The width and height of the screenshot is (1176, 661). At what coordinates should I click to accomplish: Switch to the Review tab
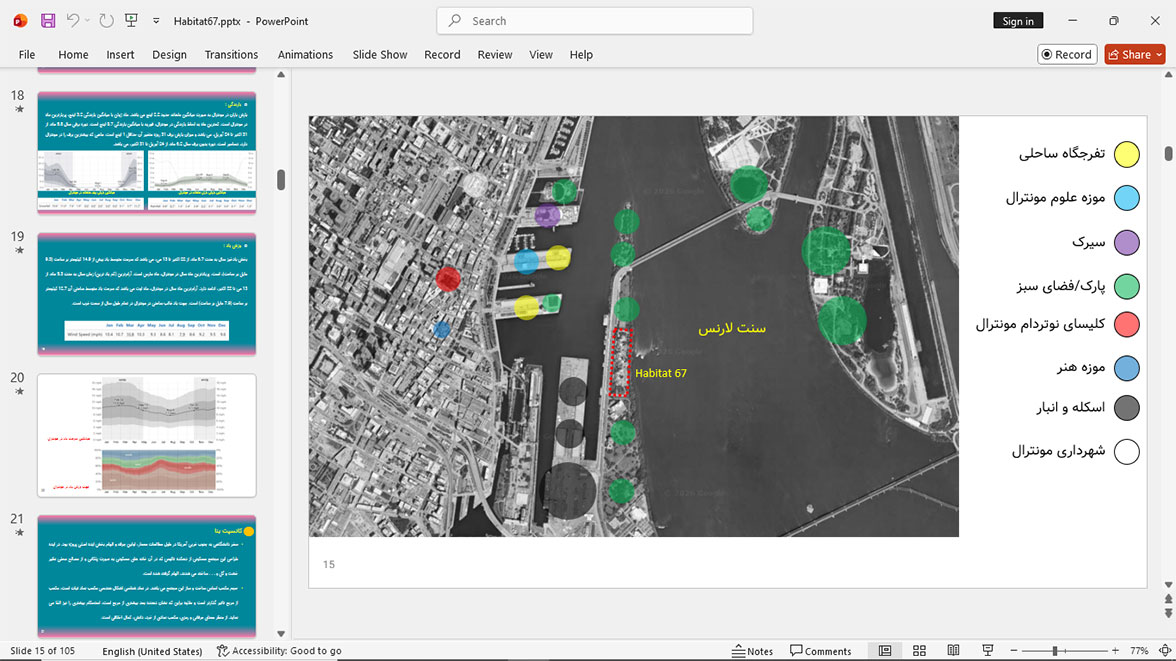coord(495,55)
